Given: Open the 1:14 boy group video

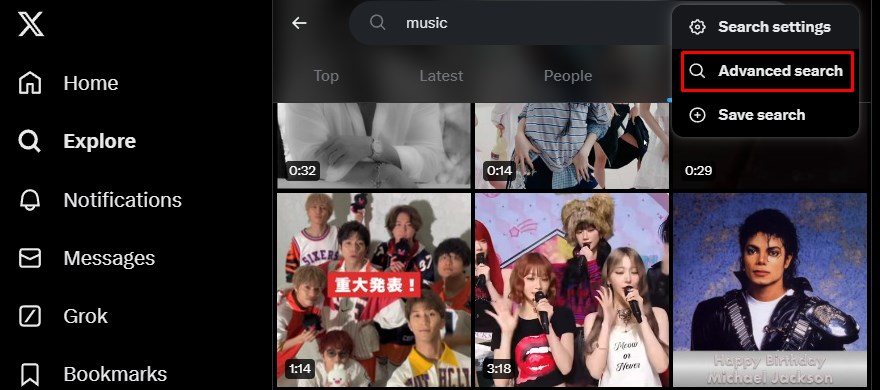Looking at the screenshot, I should [x=374, y=290].
